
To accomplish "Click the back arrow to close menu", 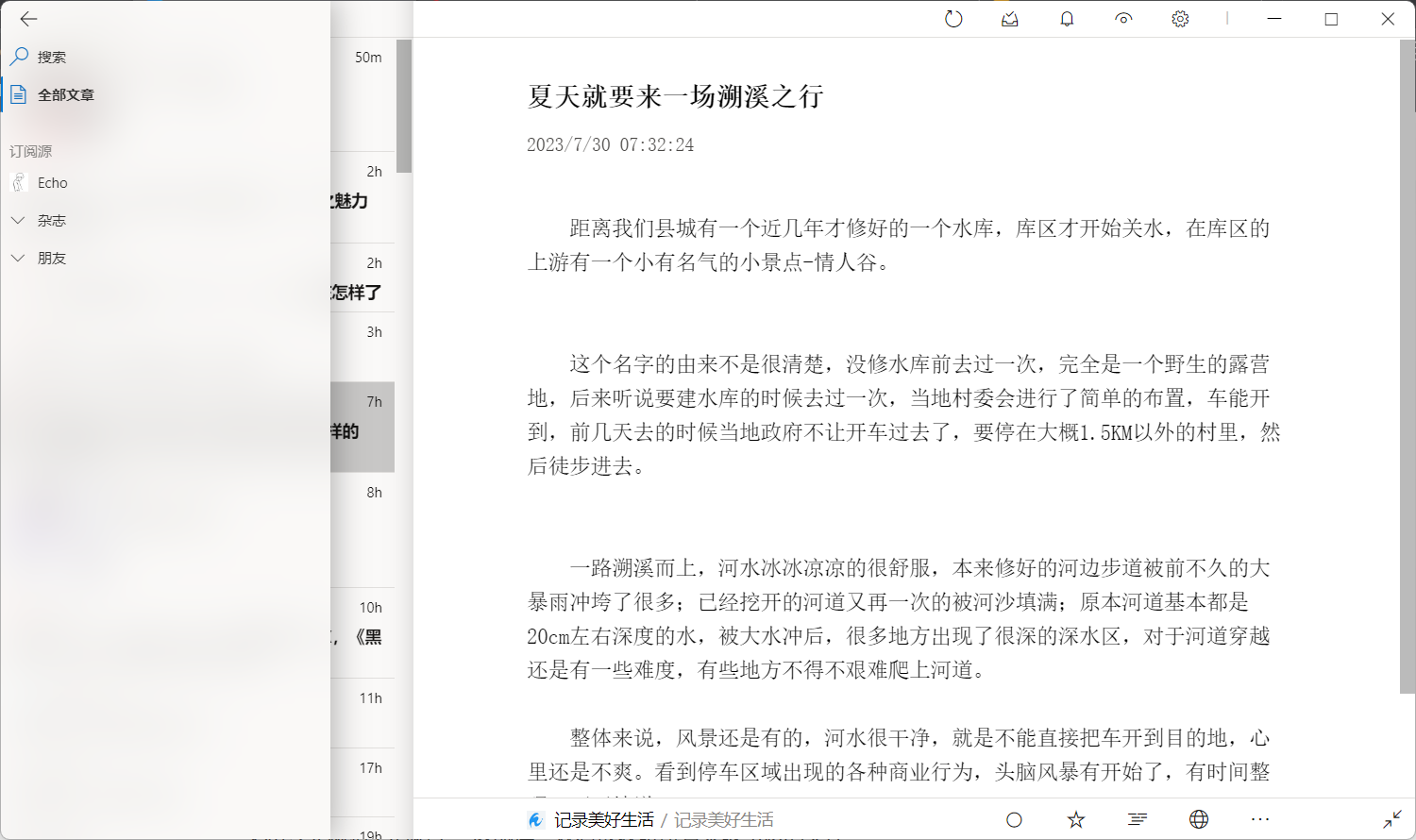I will click(28, 19).
